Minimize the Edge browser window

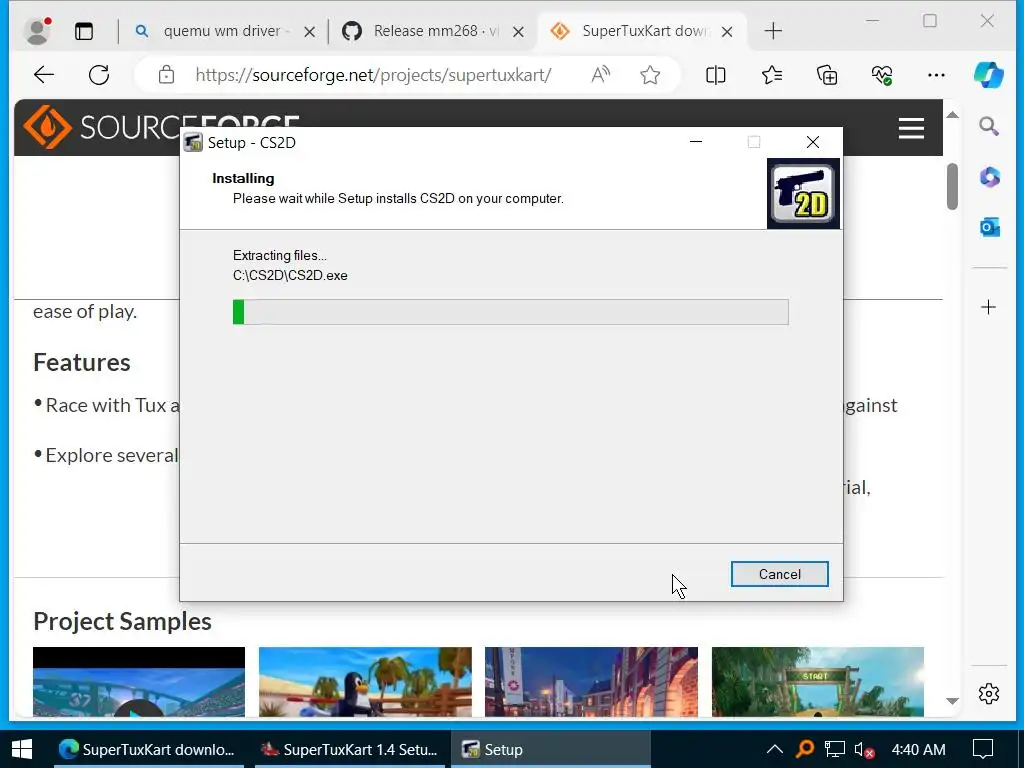[x=872, y=22]
